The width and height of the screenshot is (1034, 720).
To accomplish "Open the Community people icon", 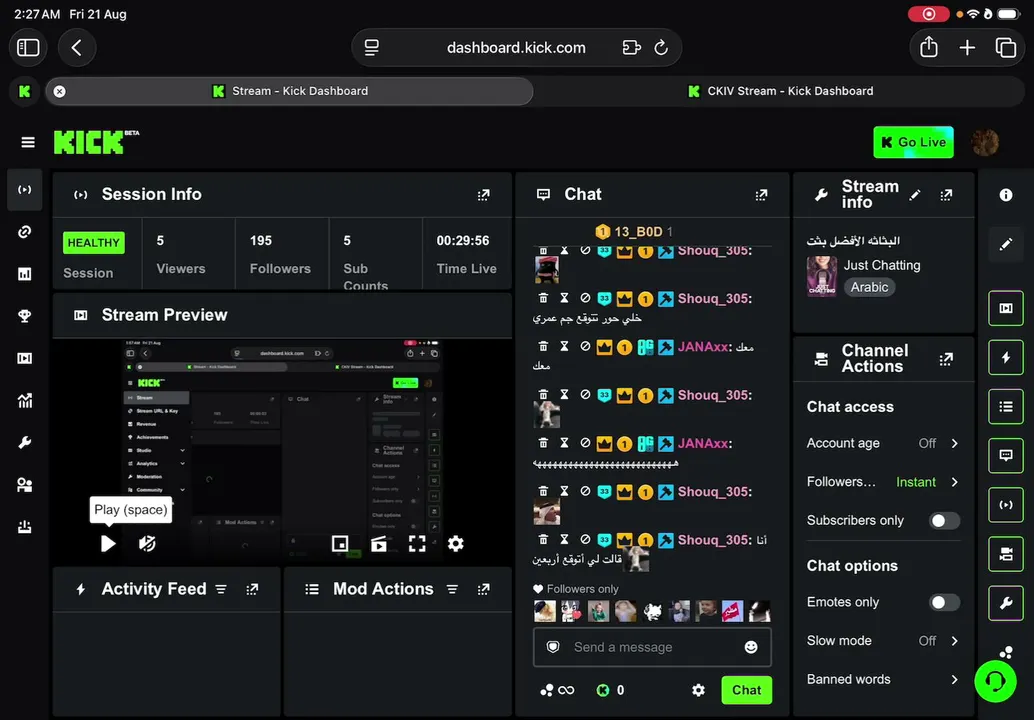I will pos(24,485).
